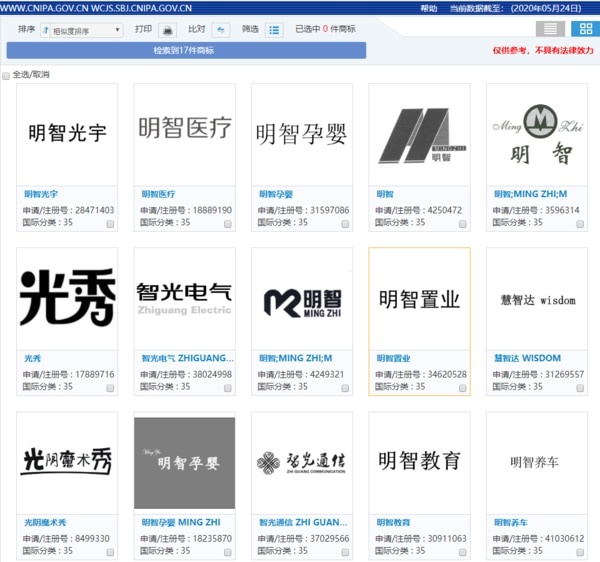Click the compare (比对) arrow icon
600x562 pixels.
[x=221, y=30]
